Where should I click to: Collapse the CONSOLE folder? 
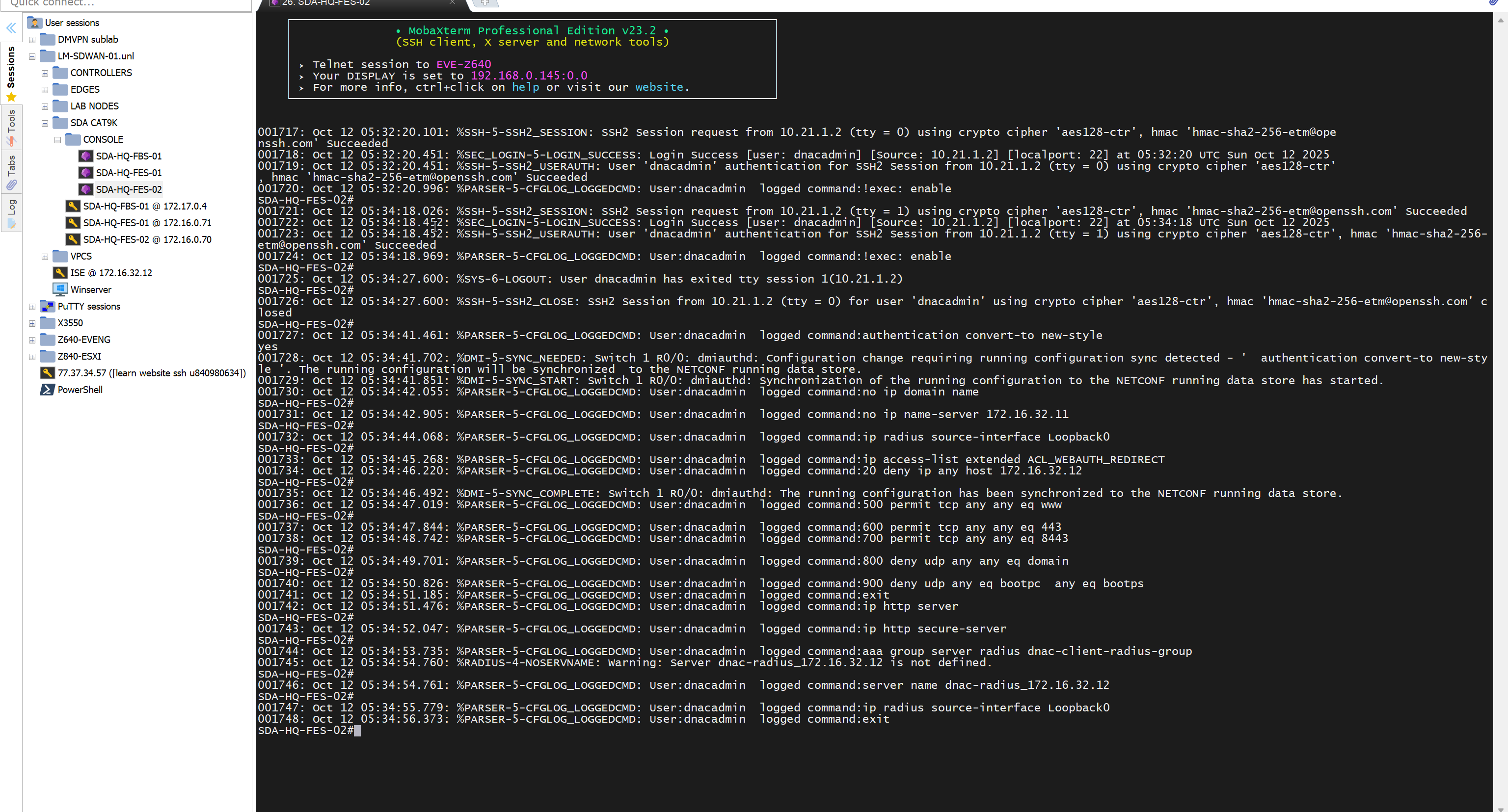[57, 140]
